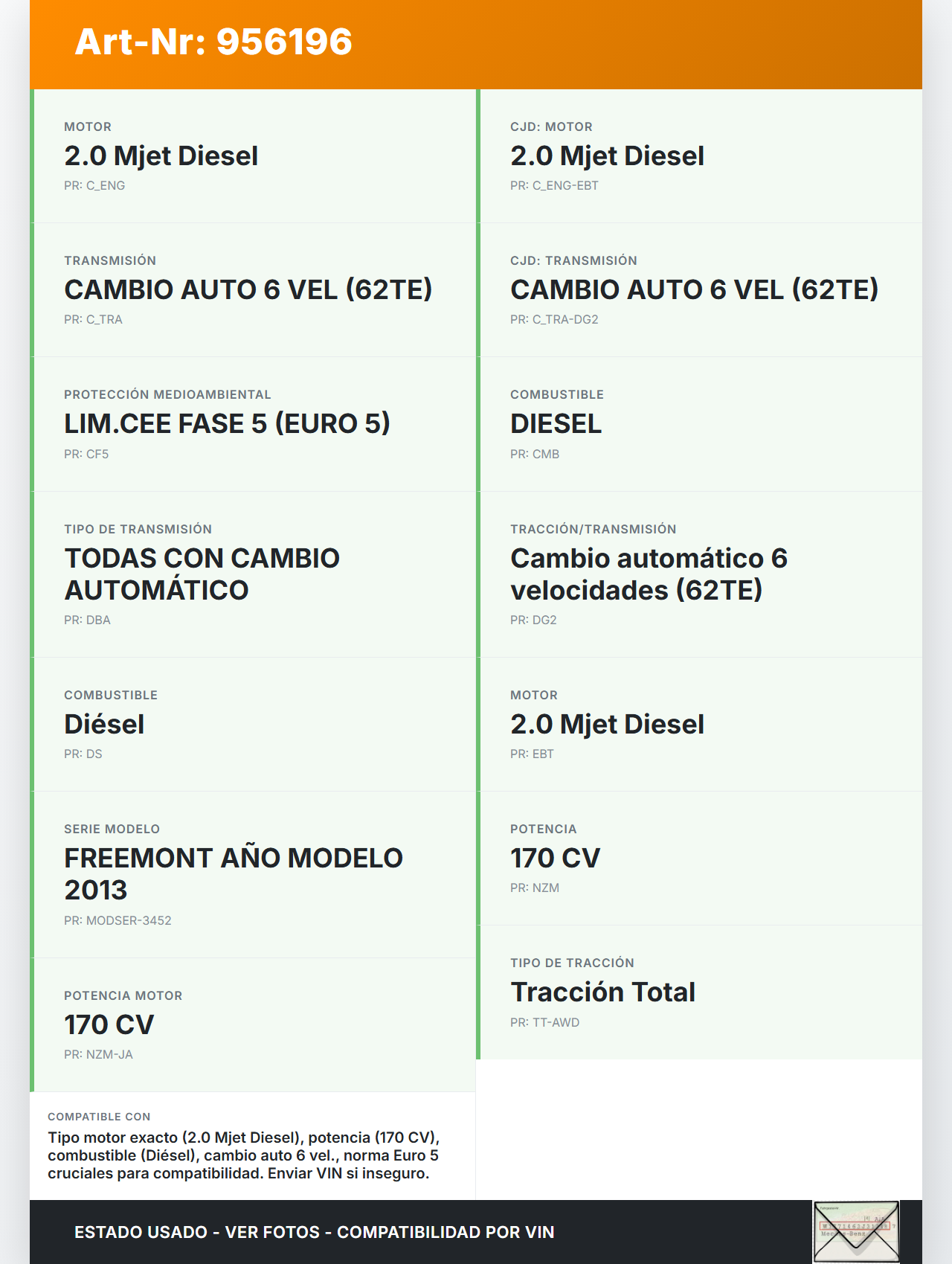Image resolution: width=952 pixels, height=1264 pixels.
Task: Select the Diésel fuel card PR: DS
Action: [x=254, y=724]
